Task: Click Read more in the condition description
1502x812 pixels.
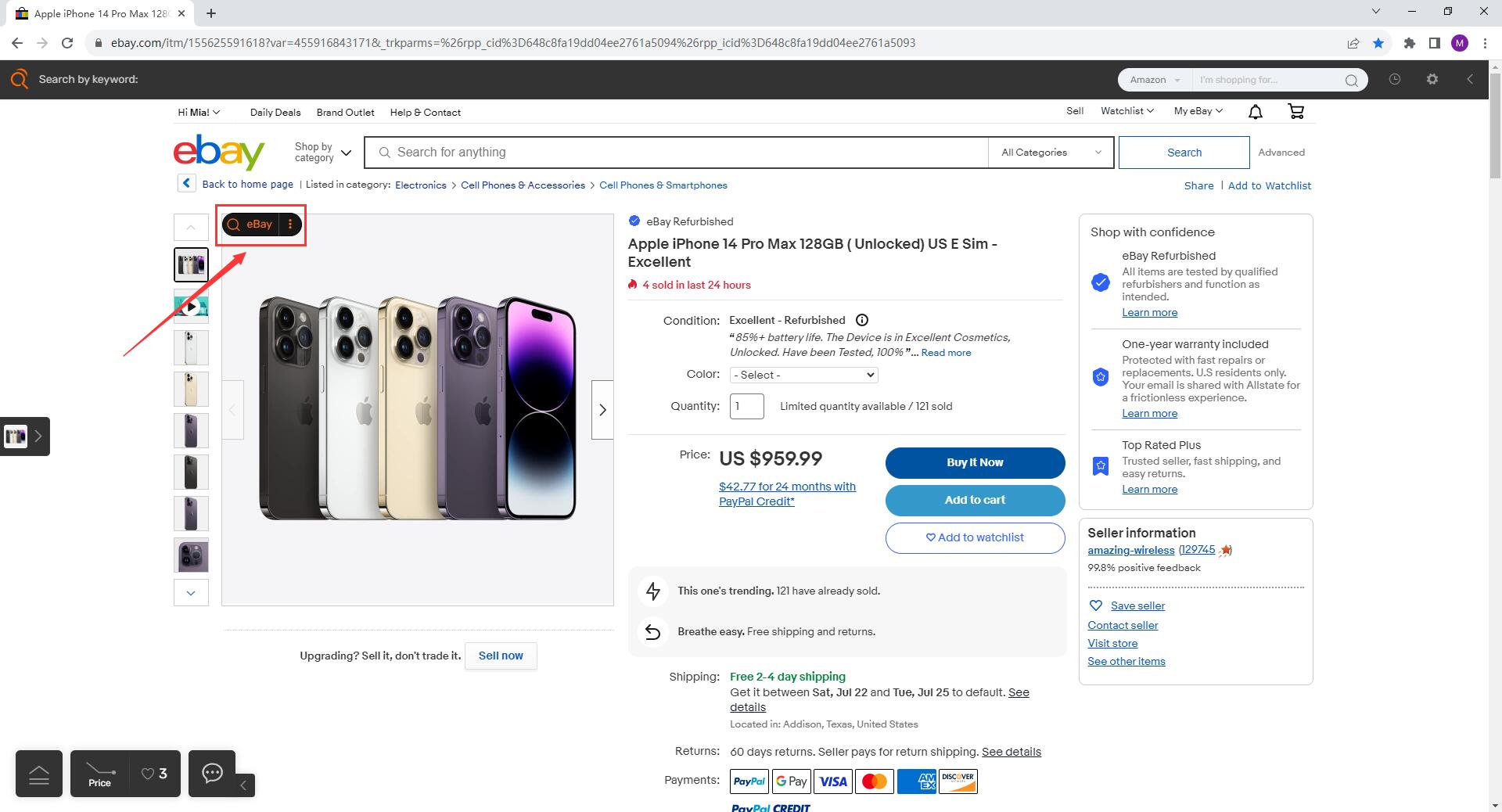Action: tap(946, 353)
